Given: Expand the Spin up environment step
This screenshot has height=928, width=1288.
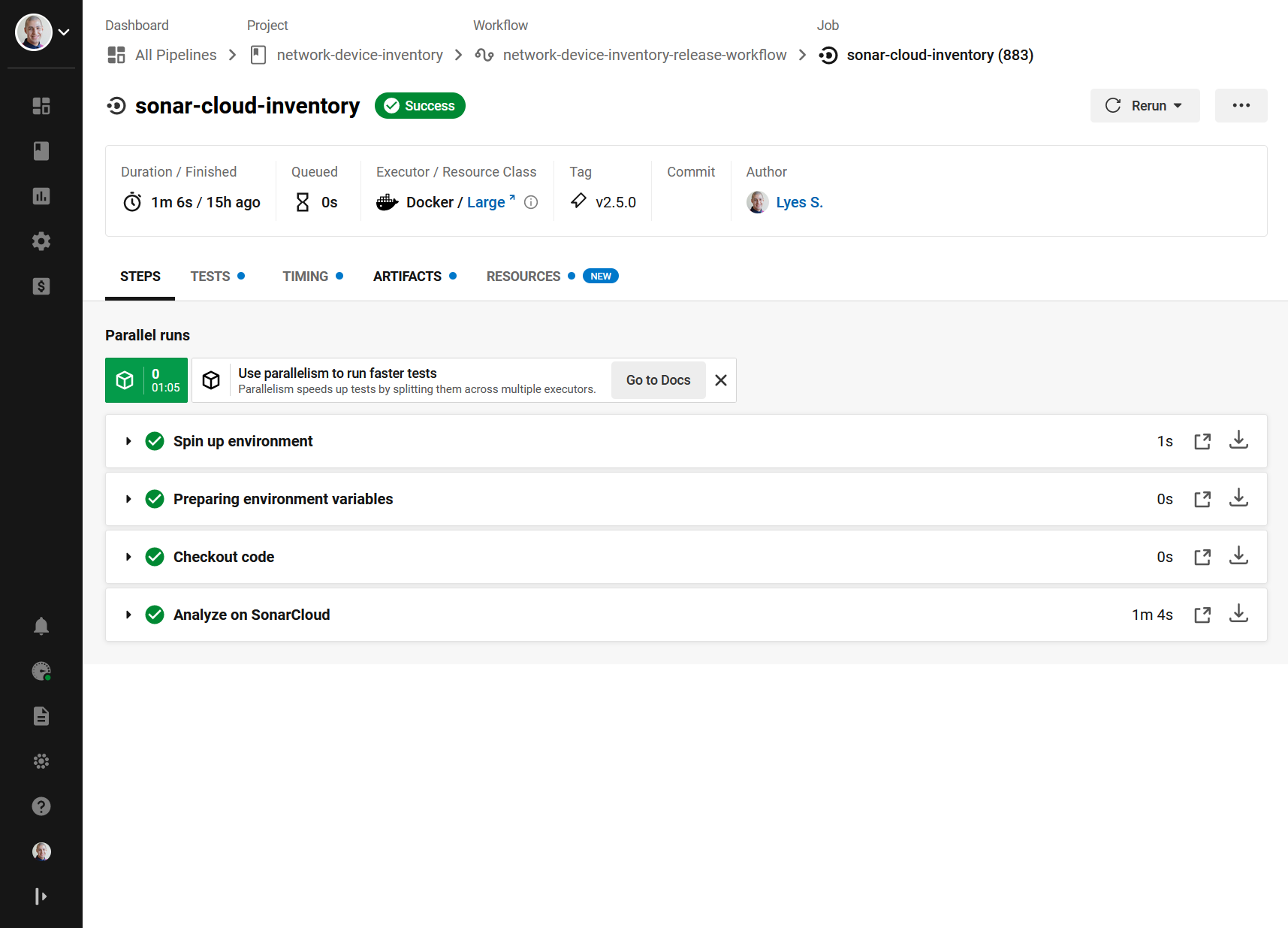Looking at the screenshot, I should click(128, 441).
